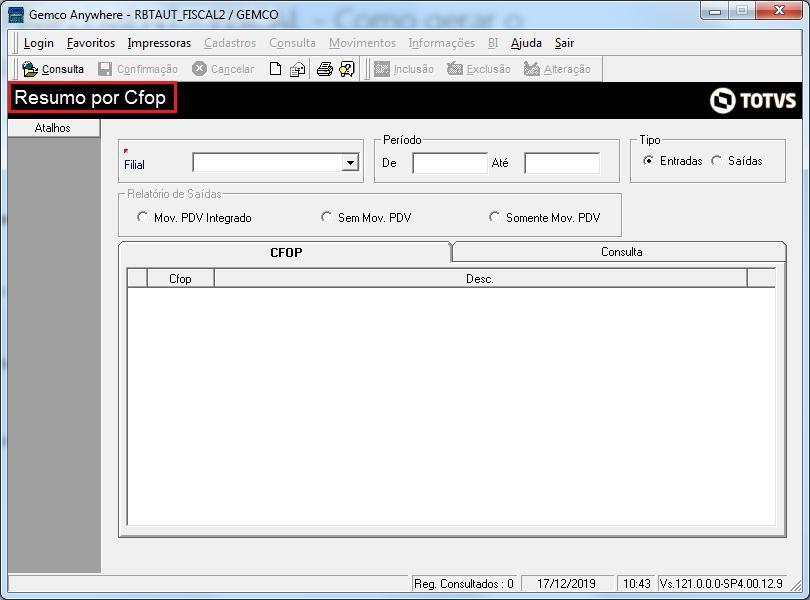Click the printer icon in toolbar
The height and width of the screenshot is (600, 810).
coord(324,69)
